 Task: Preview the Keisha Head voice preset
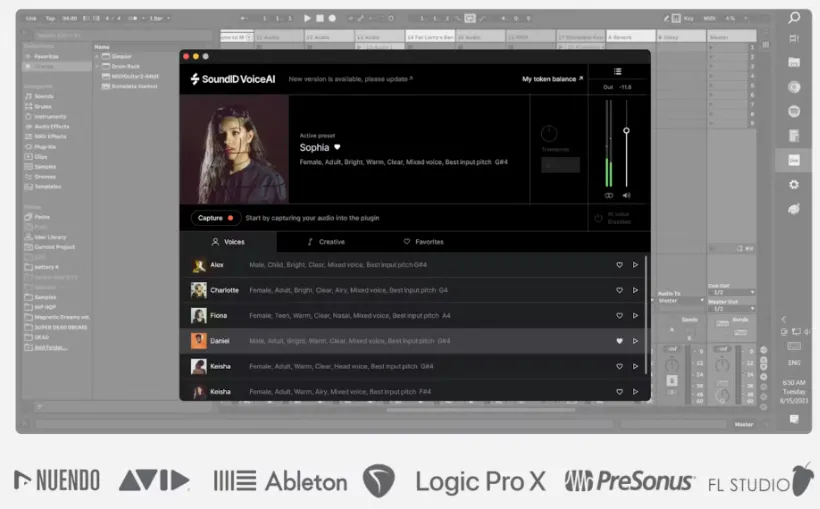click(x=635, y=367)
